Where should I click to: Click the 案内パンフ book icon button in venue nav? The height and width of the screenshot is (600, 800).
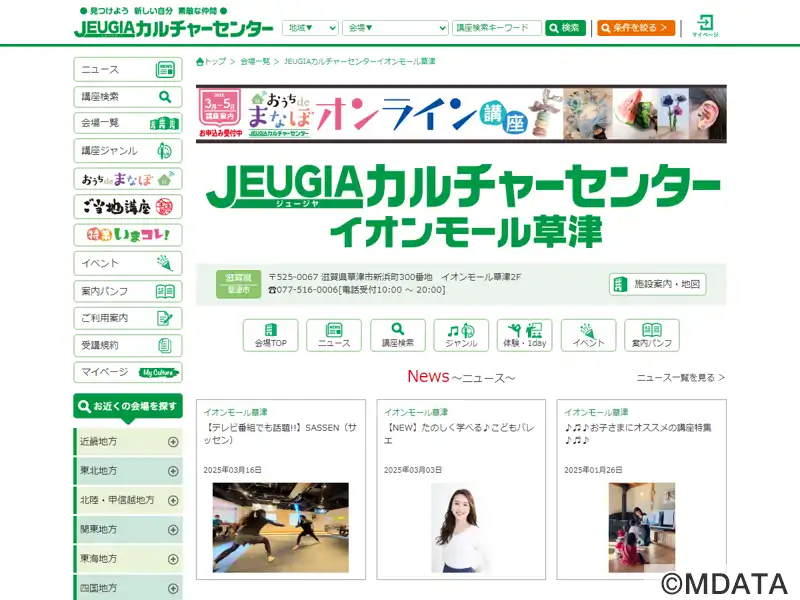[652, 335]
